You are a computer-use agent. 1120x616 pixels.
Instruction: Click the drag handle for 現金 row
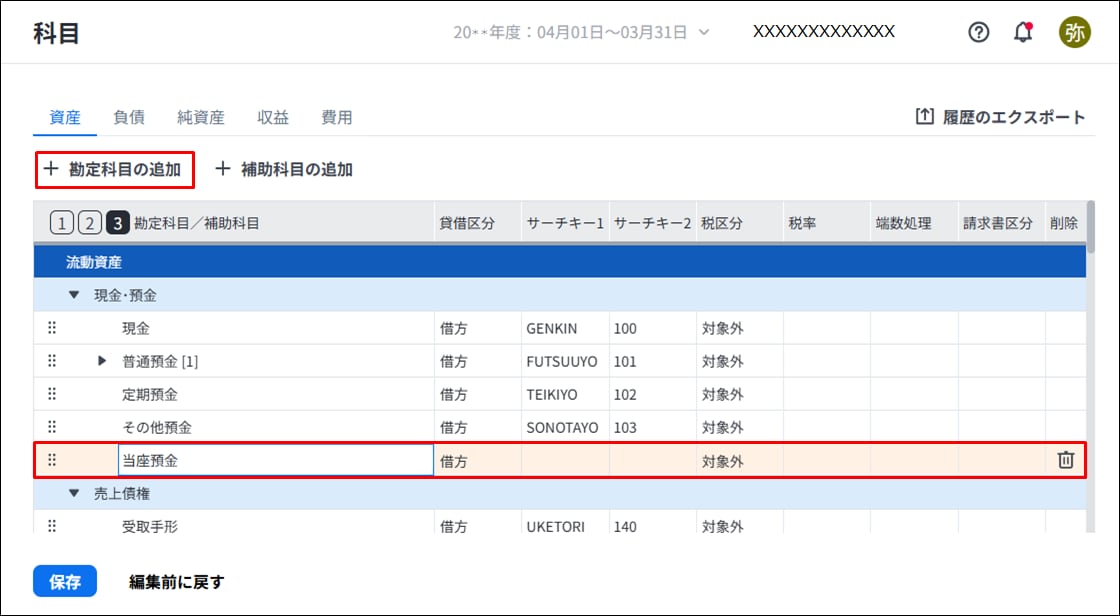tap(52, 328)
